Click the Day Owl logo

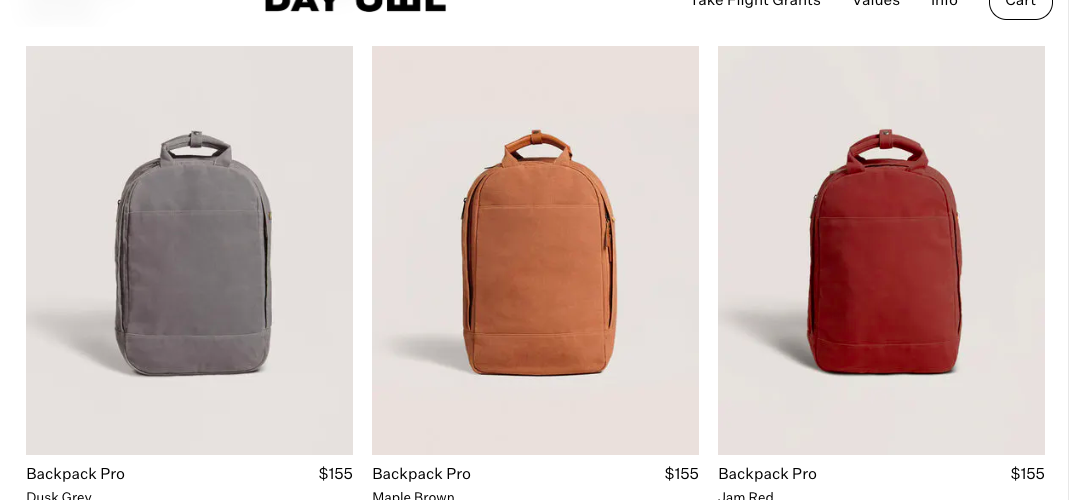[355, 5]
